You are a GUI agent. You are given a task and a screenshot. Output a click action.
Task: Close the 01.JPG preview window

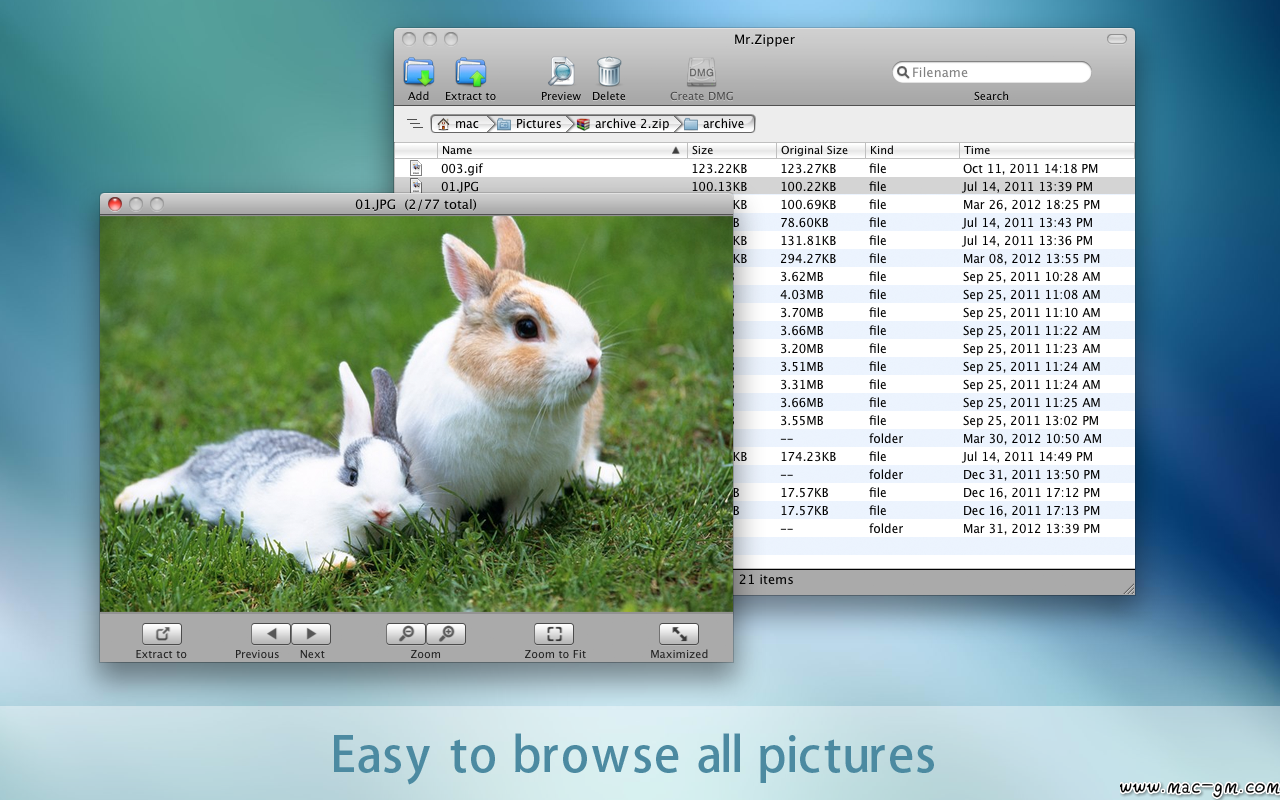click(115, 204)
